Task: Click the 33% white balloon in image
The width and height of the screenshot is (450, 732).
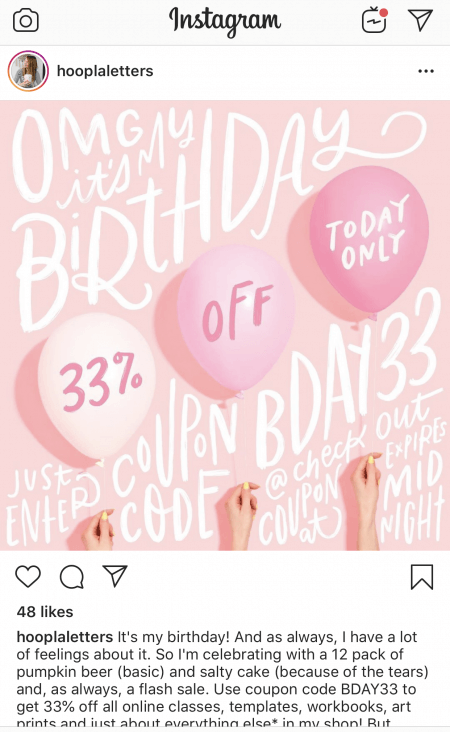Action: click(97, 385)
